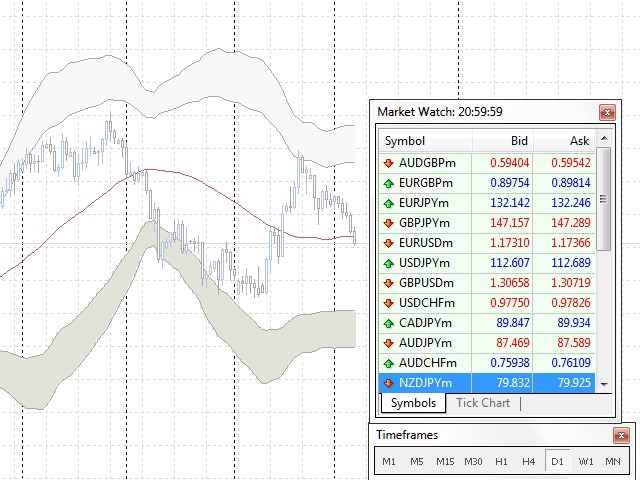Click the down arrow icon beside GBPJPYm

point(389,223)
